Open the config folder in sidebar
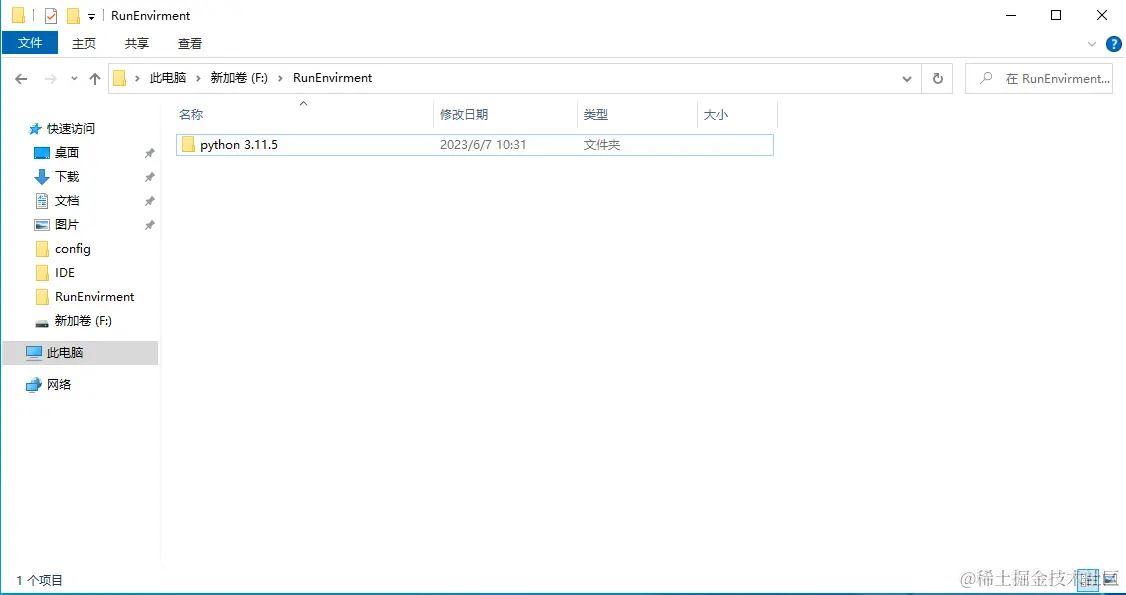This screenshot has width=1126, height=595. pyautogui.click(x=73, y=248)
